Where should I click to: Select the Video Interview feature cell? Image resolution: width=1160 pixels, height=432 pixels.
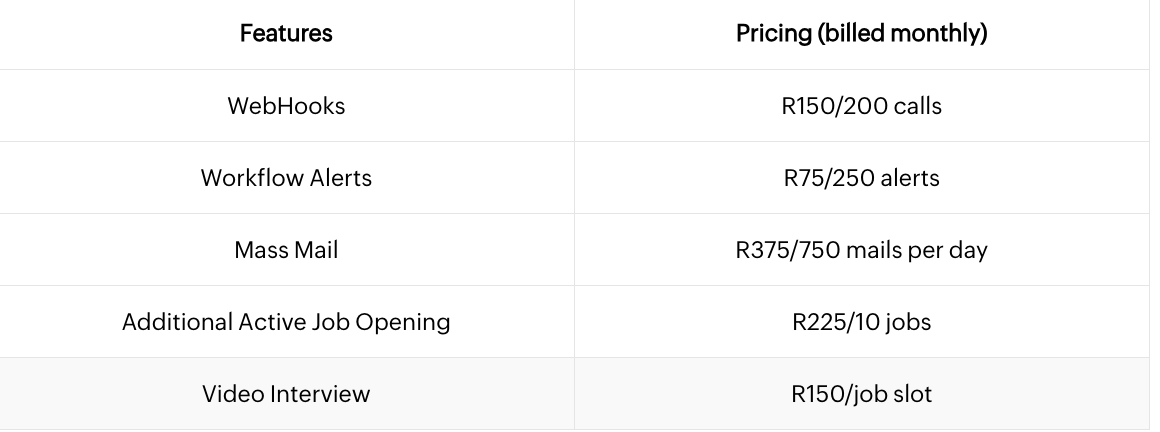pyautogui.click(x=286, y=394)
